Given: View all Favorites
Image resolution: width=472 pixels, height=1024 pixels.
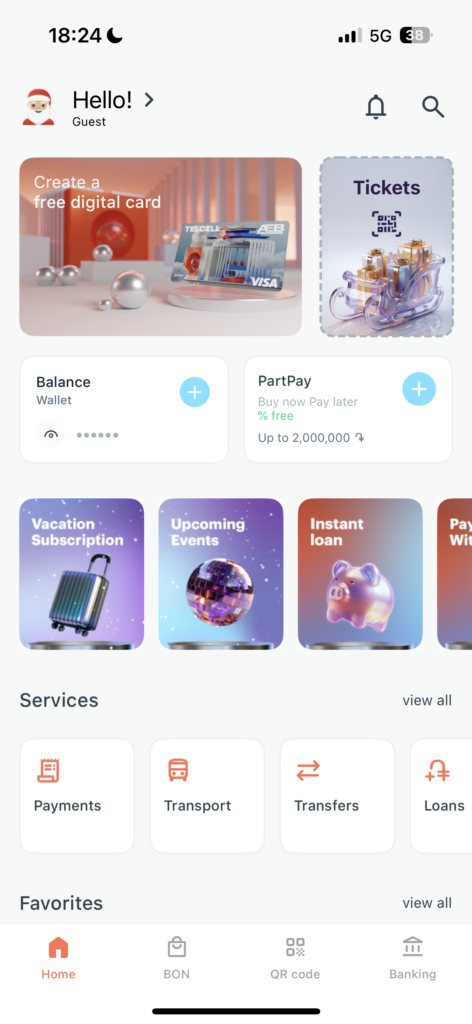Looking at the screenshot, I should pyautogui.click(x=427, y=903).
